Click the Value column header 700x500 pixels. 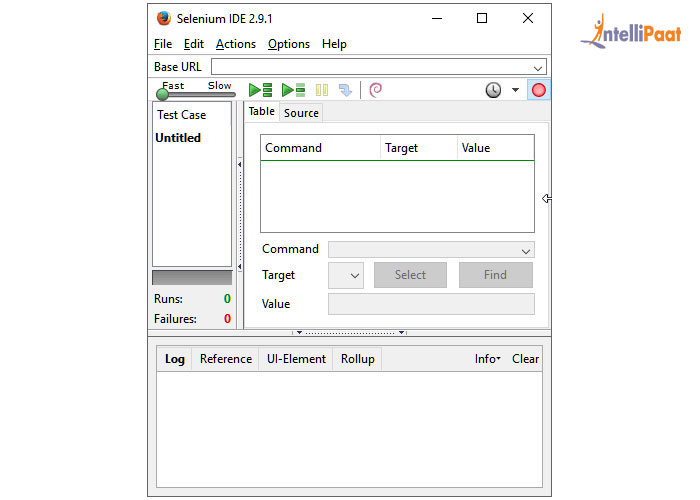point(496,148)
